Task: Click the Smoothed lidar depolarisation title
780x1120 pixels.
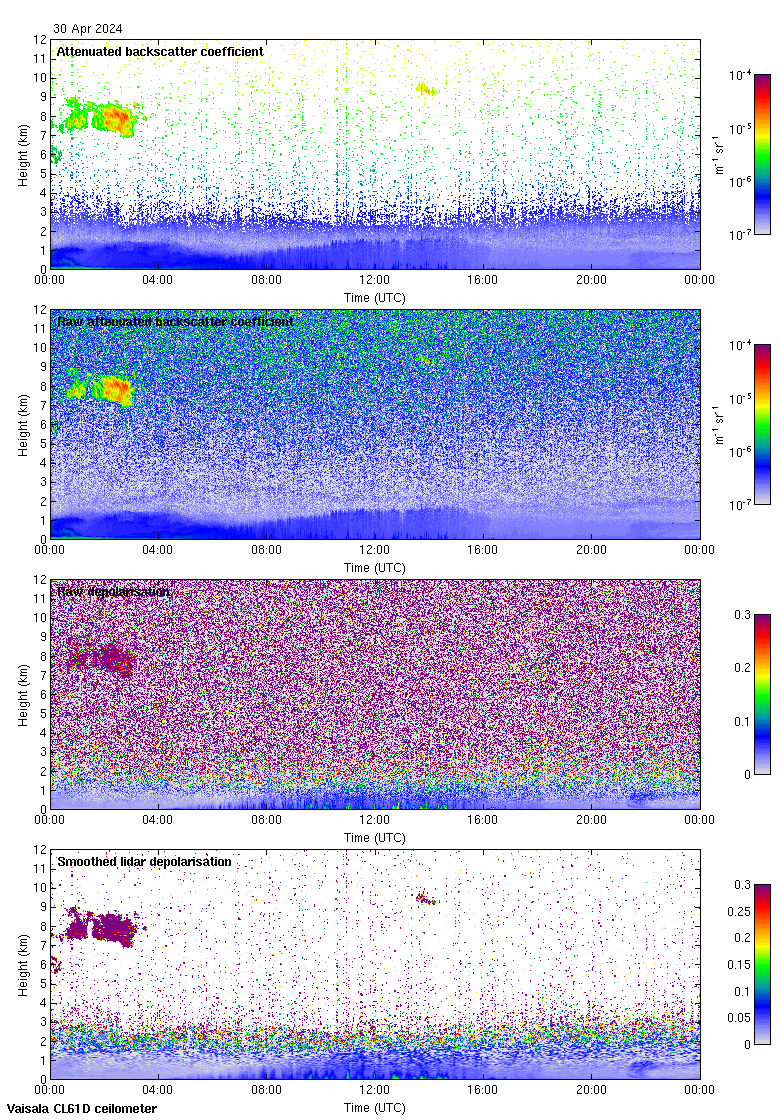Action: pyautogui.click(x=144, y=861)
